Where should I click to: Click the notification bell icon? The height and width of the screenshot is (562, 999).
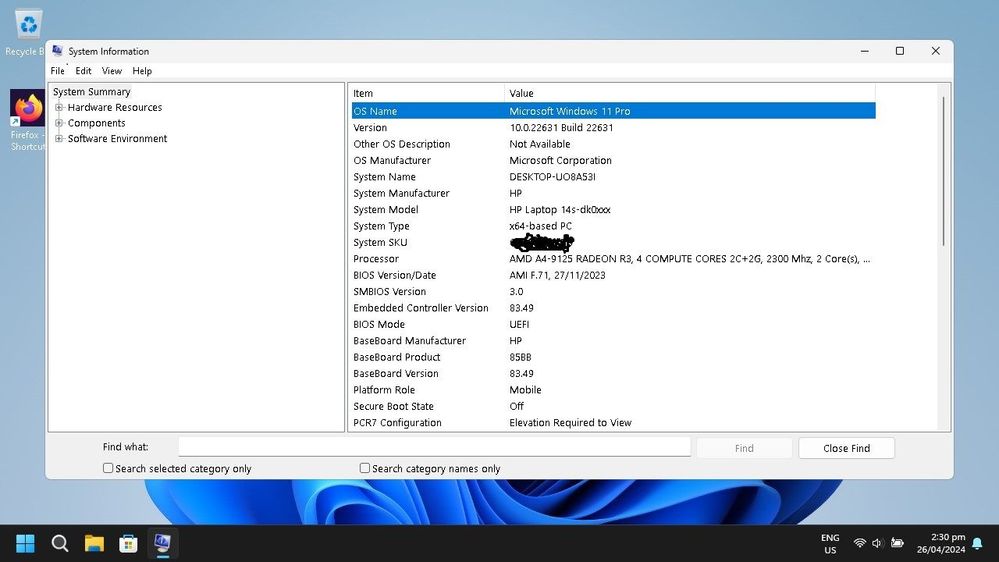pyautogui.click(x=977, y=543)
